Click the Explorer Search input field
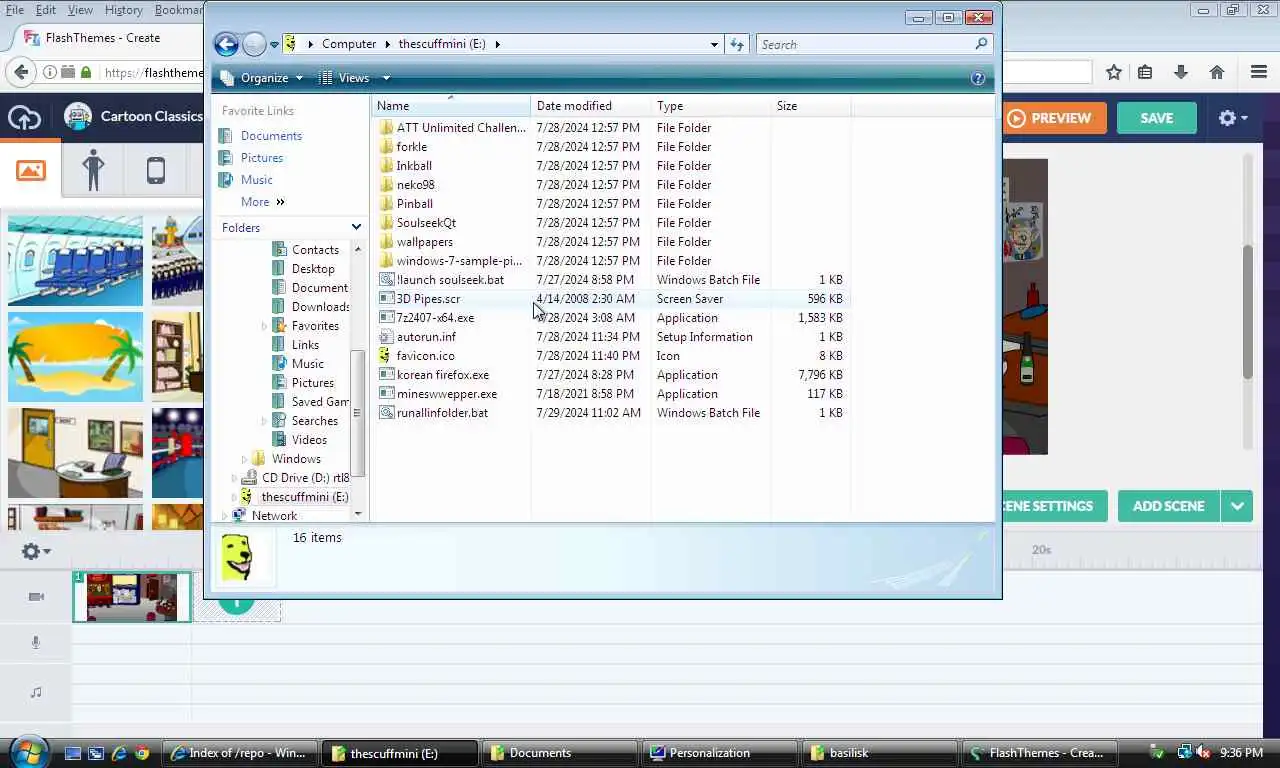1280x768 pixels. [x=866, y=44]
